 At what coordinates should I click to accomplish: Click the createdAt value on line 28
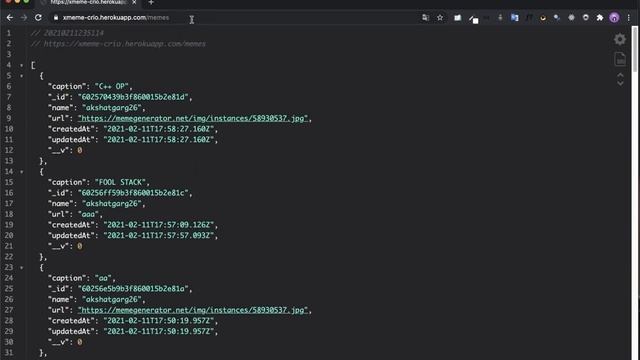tap(159, 321)
